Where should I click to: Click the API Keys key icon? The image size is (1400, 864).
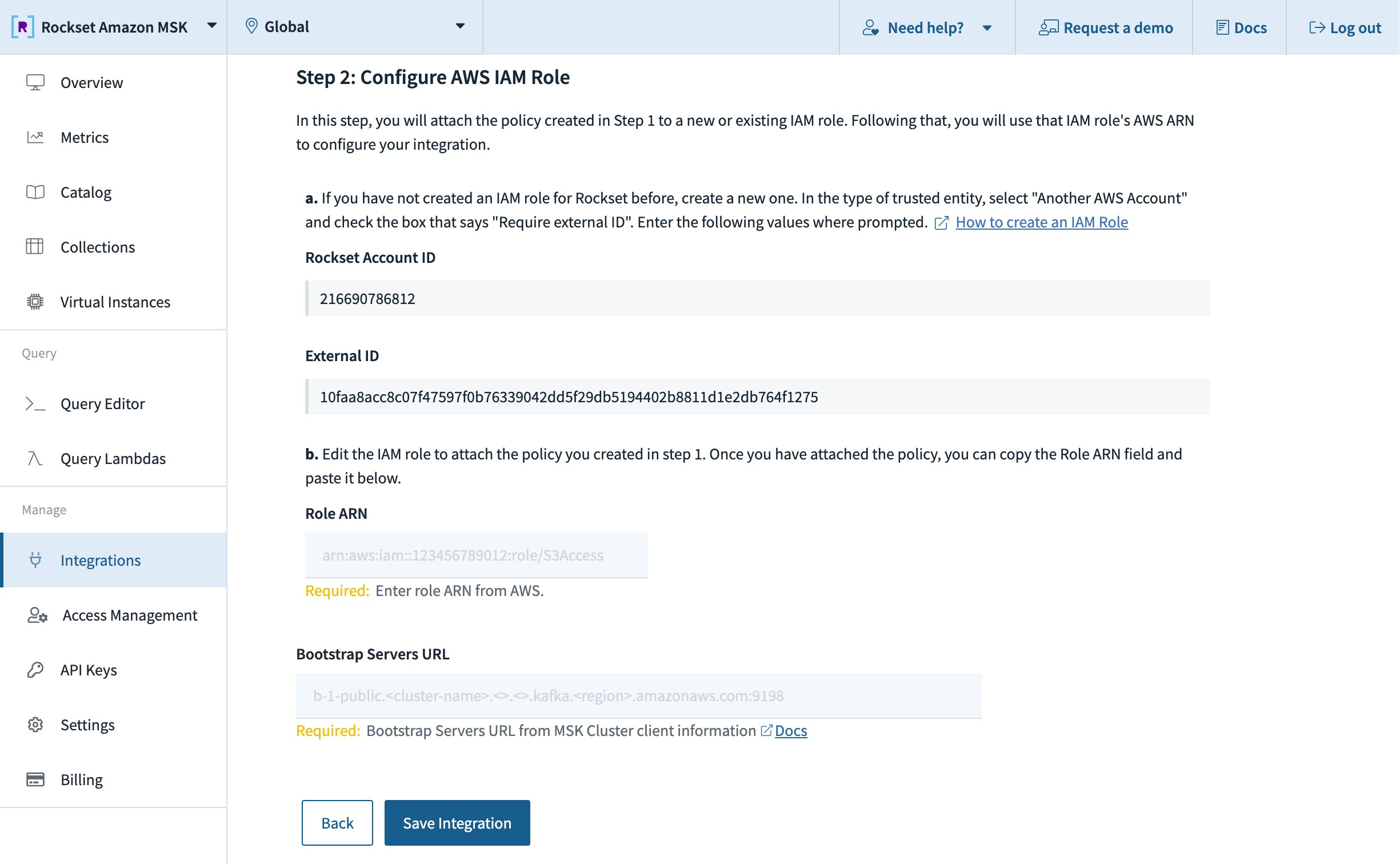[35, 670]
